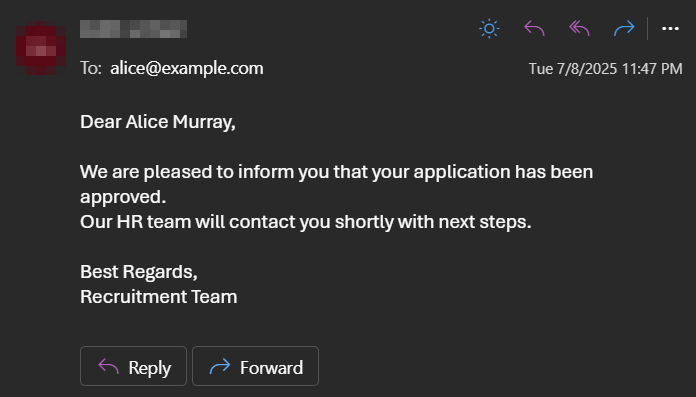Screen dimensions: 696x397
Task: Click the "To:" label
Action: [x=91, y=68]
